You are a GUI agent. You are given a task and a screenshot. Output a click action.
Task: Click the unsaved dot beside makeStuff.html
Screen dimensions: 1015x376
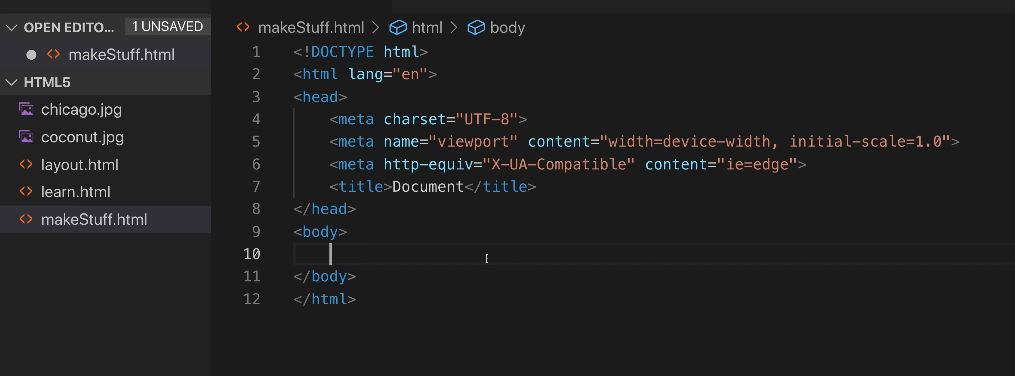tap(30, 55)
